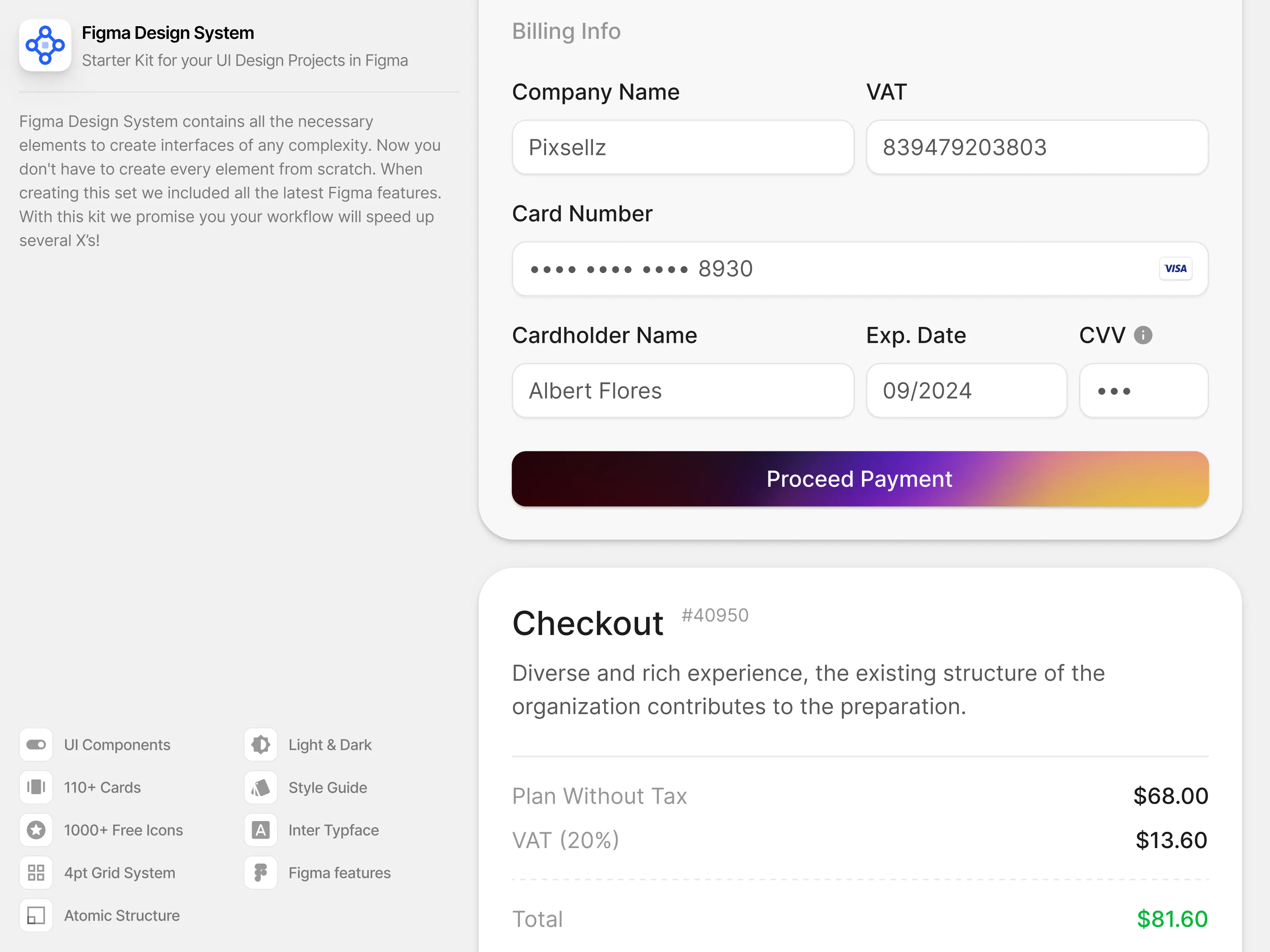Click the 110+ Cards label

pyautogui.click(x=102, y=787)
